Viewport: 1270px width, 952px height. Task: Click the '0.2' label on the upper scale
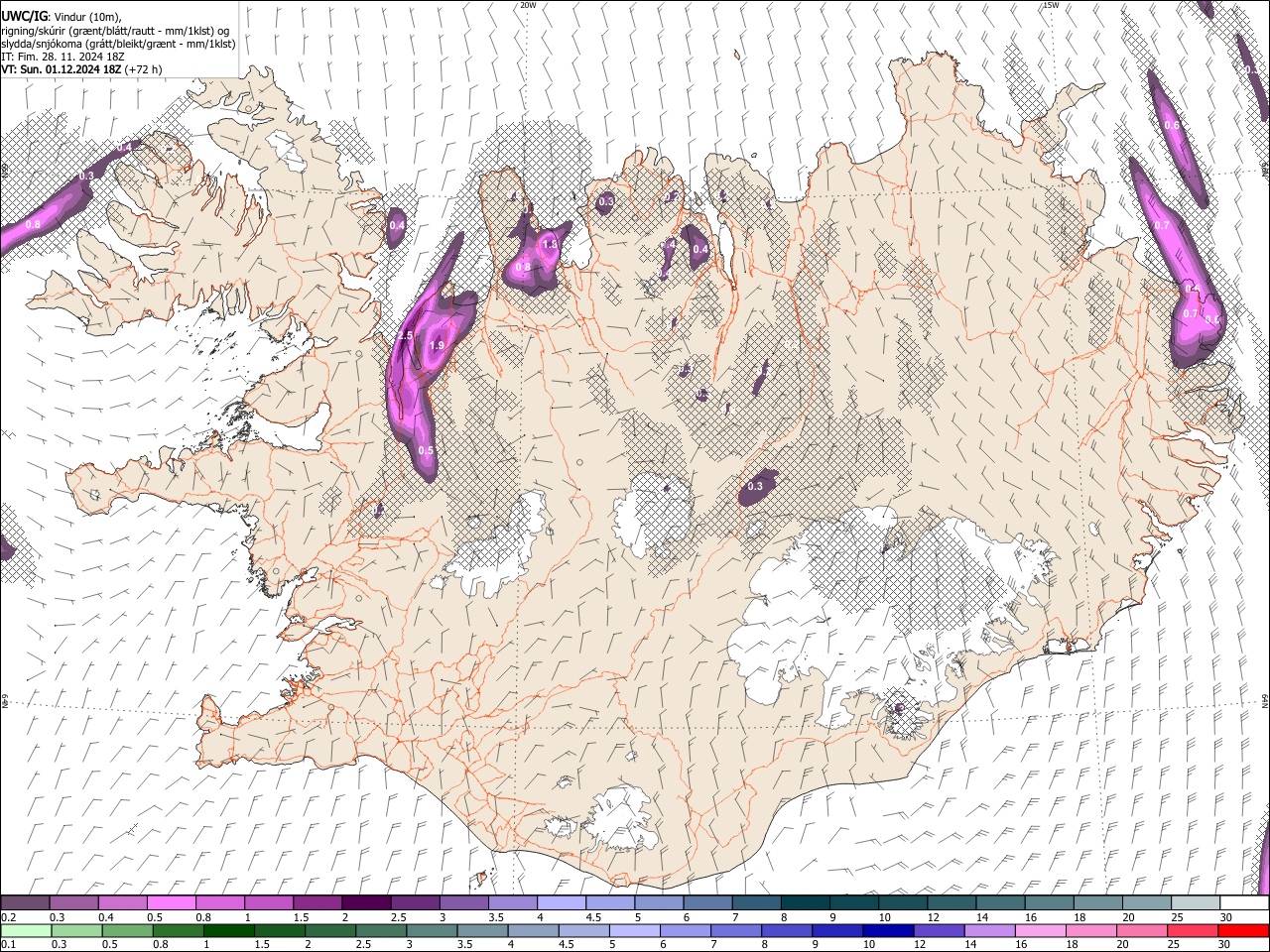[8, 917]
